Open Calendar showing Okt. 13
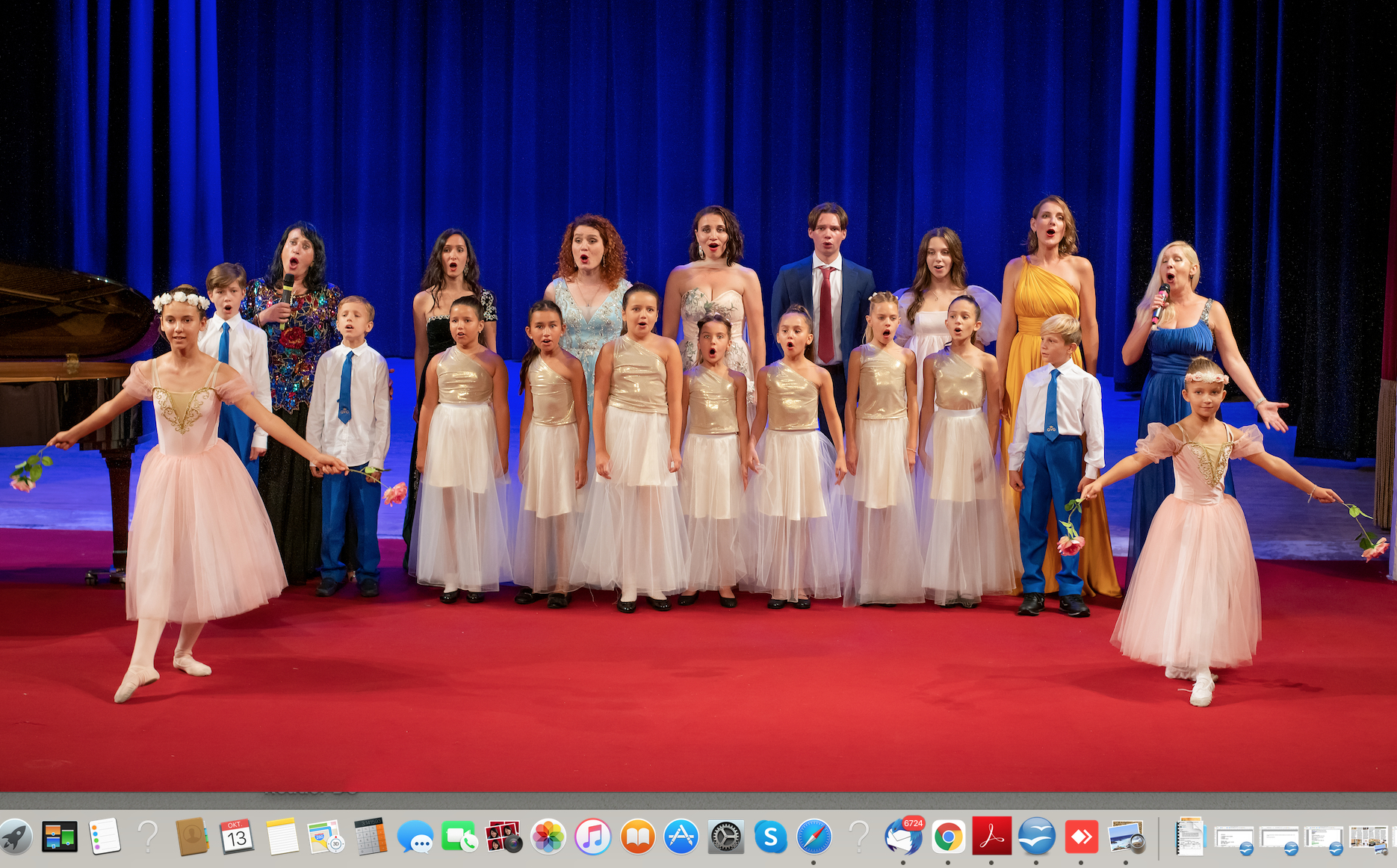Image resolution: width=1397 pixels, height=868 pixels. [x=236, y=837]
